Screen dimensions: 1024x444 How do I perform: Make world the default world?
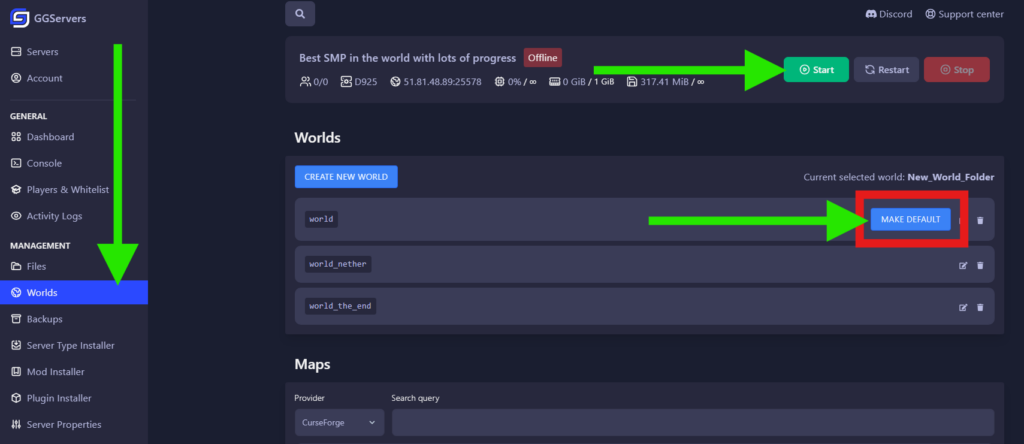[x=910, y=220]
